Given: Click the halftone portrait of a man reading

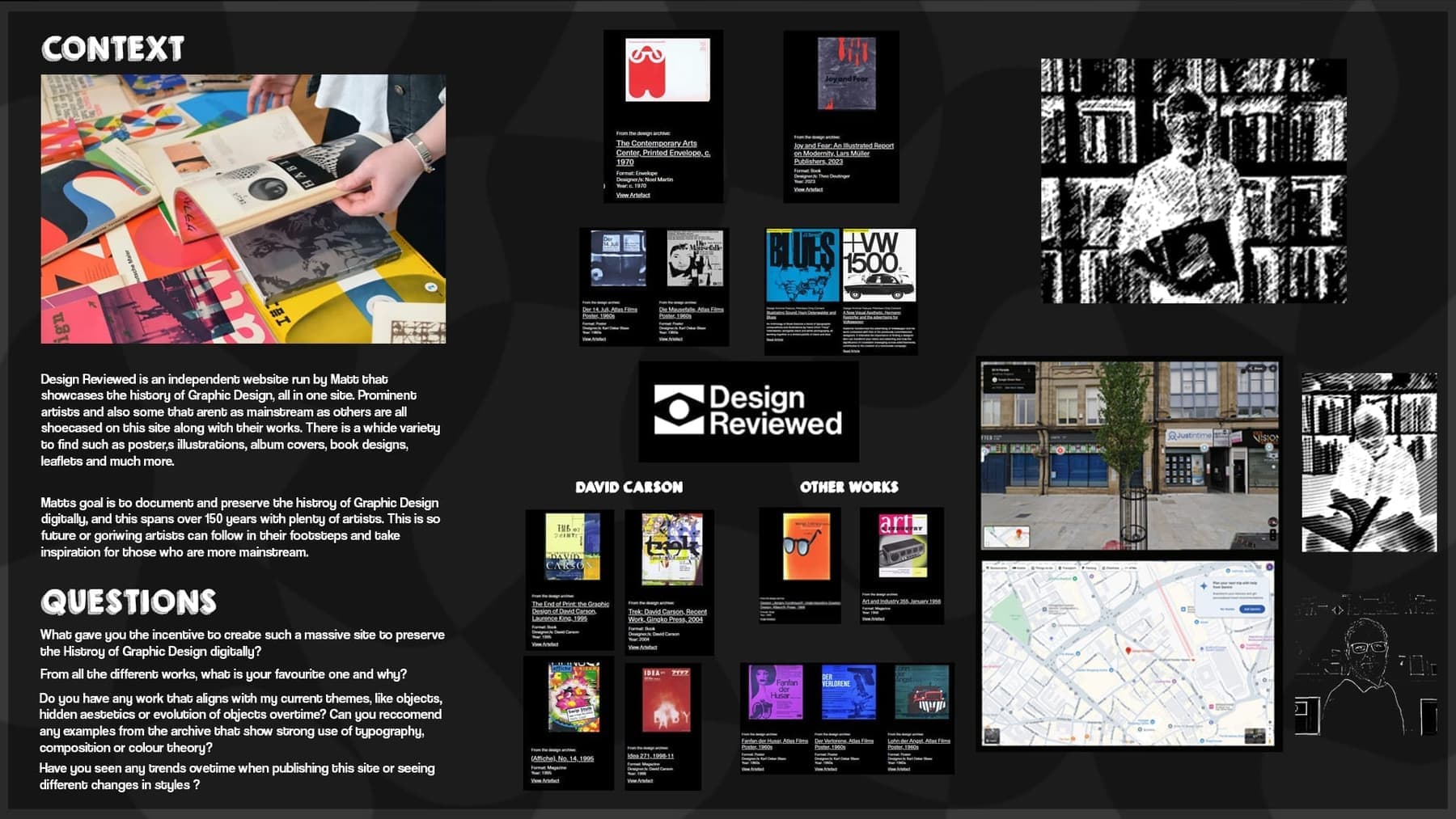Looking at the screenshot, I should [1369, 462].
